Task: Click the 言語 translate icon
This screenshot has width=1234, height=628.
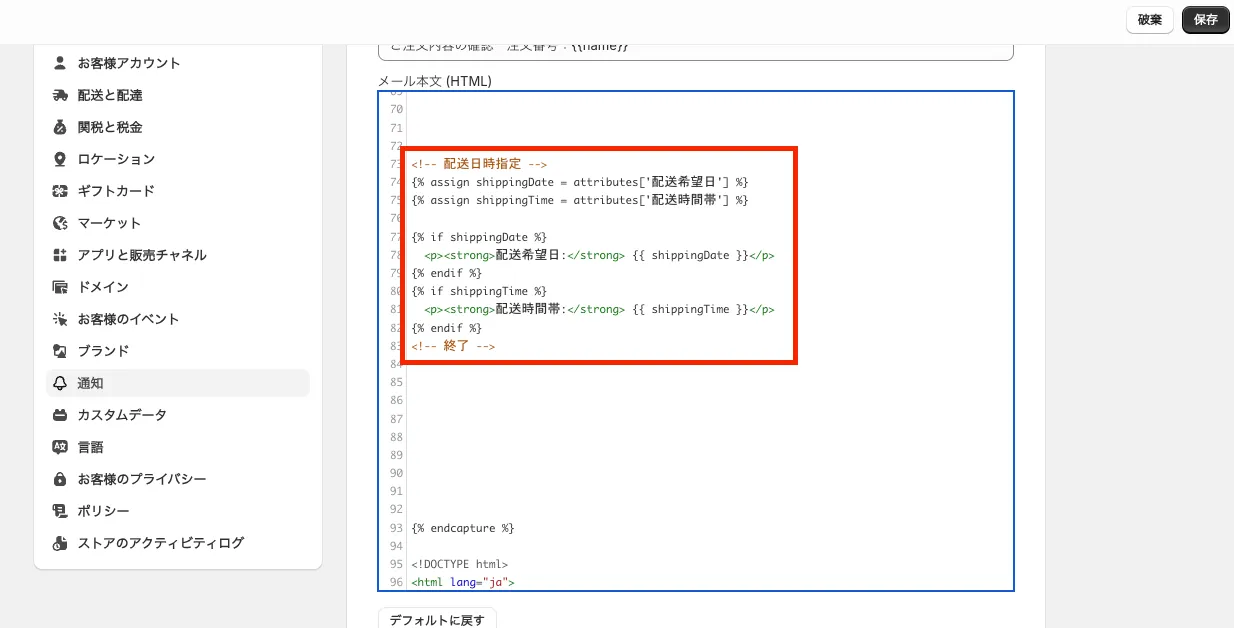Action: click(60, 447)
